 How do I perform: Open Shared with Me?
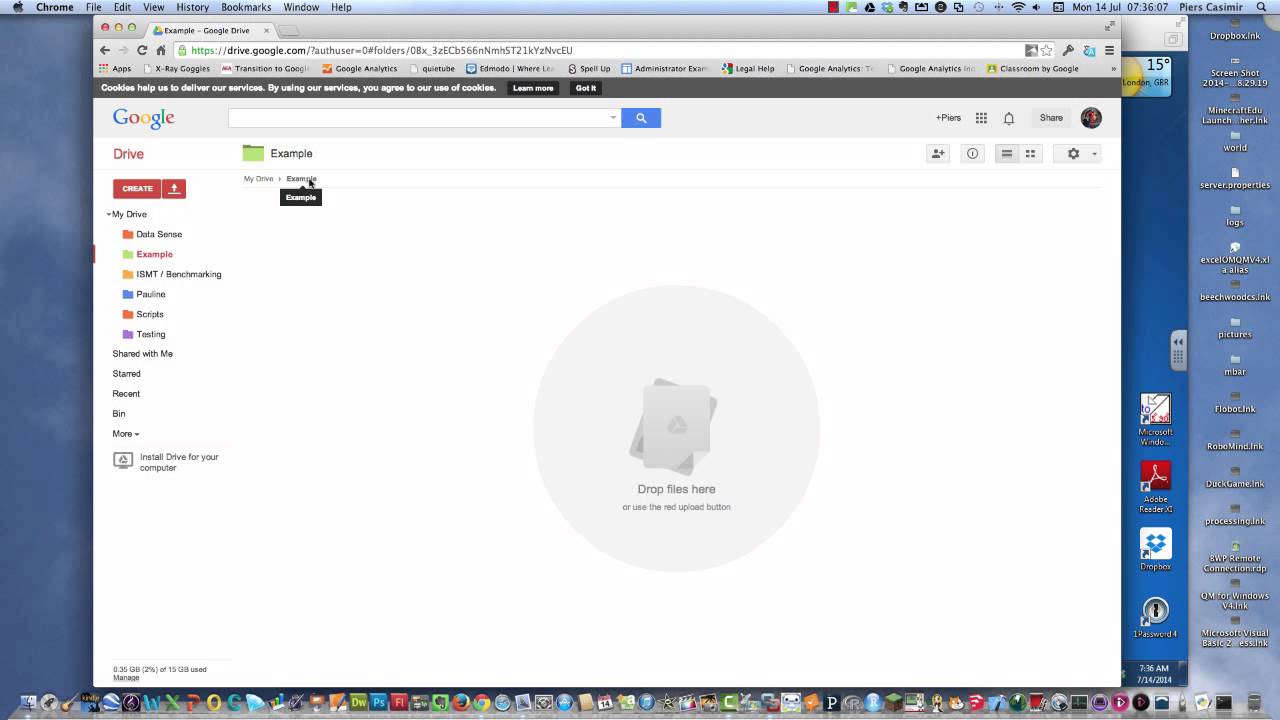142,354
